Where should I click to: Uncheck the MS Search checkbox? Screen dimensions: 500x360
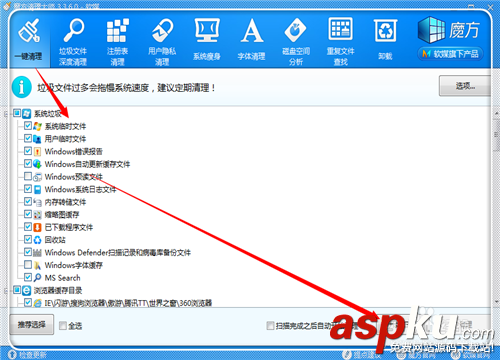pos(28,277)
